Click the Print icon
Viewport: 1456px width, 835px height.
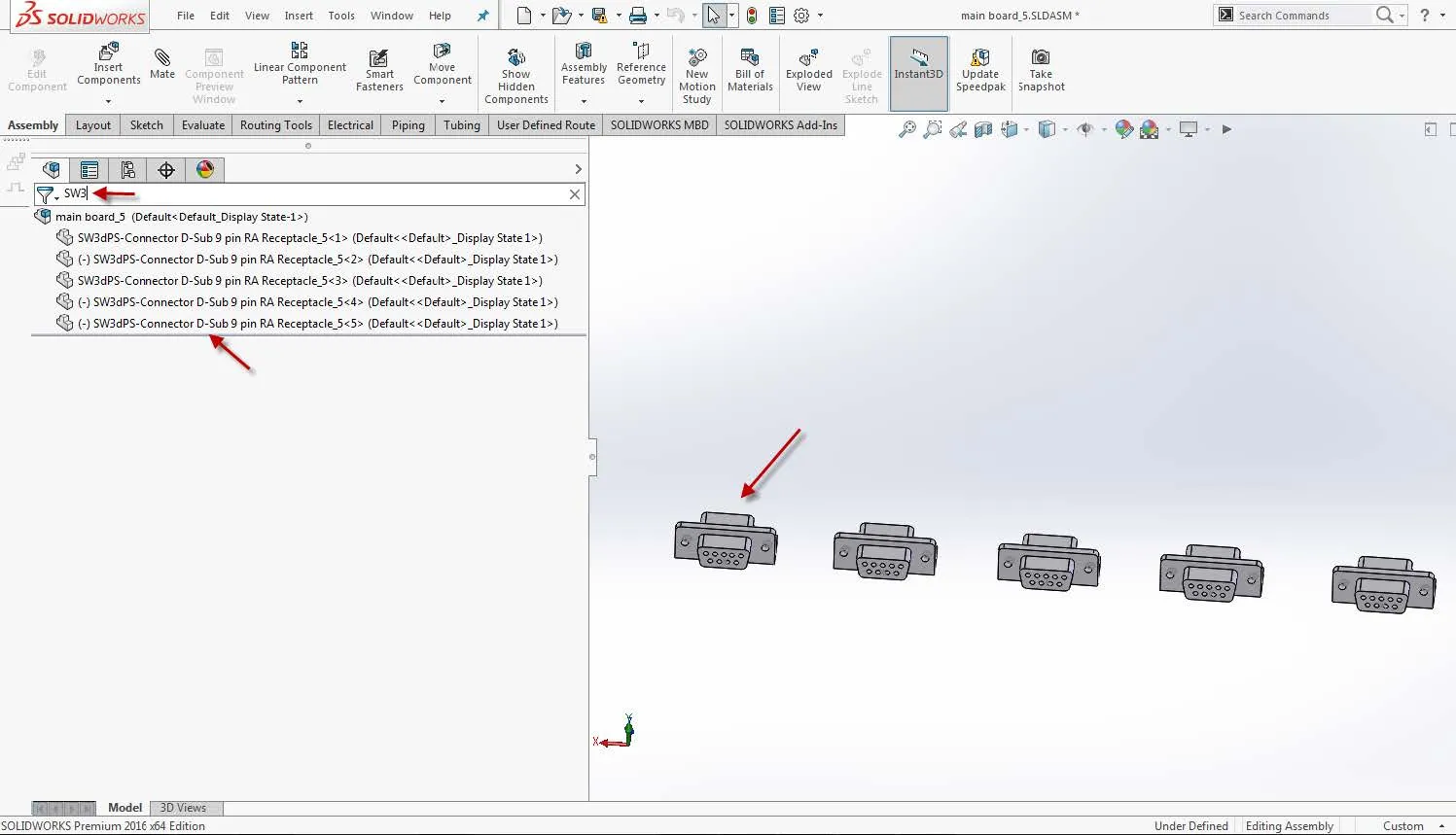[x=638, y=16]
